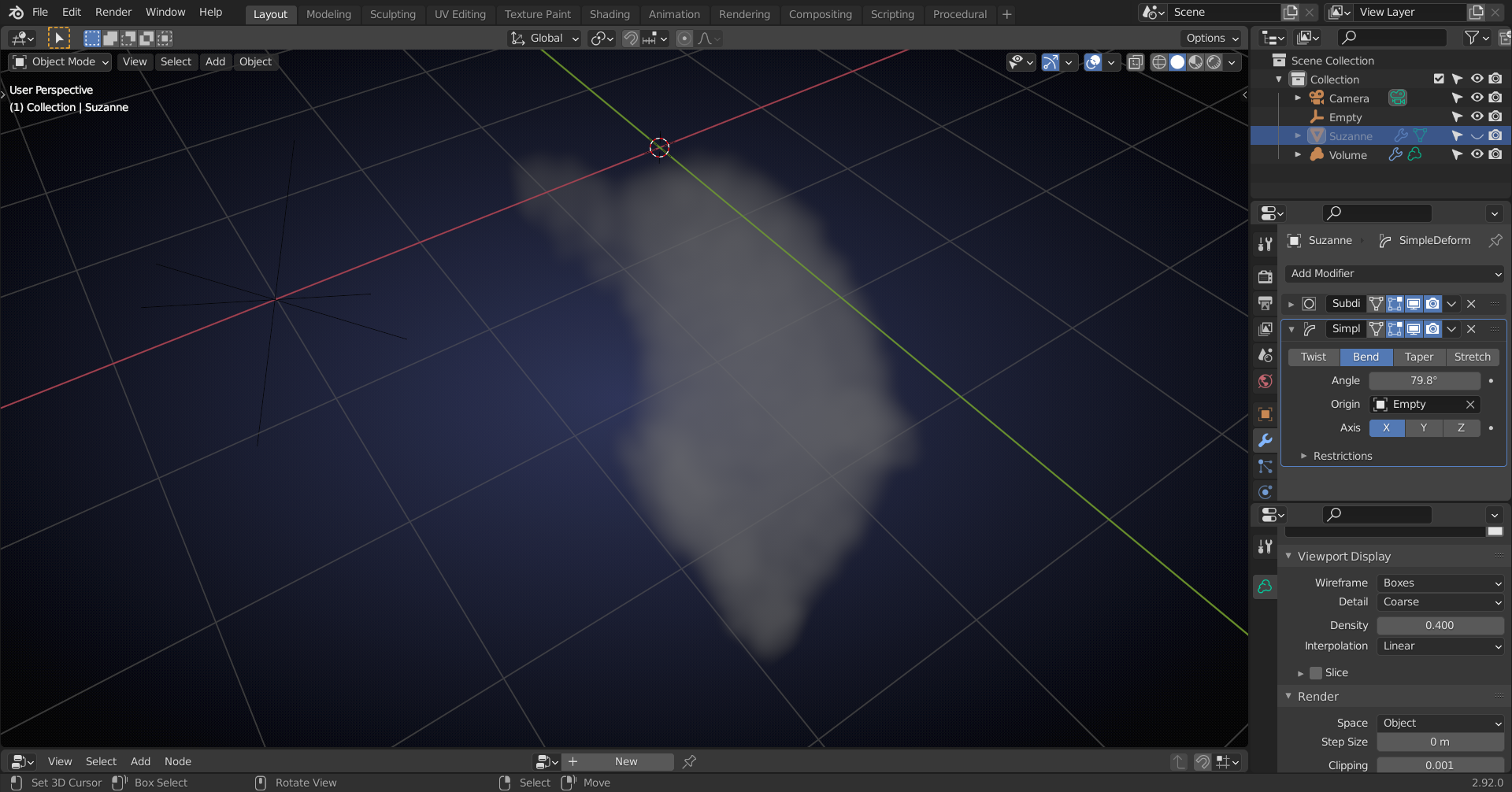Screen dimensions: 1512x792
Task: Expand the Camera tree item
Action: click(x=1298, y=98)
